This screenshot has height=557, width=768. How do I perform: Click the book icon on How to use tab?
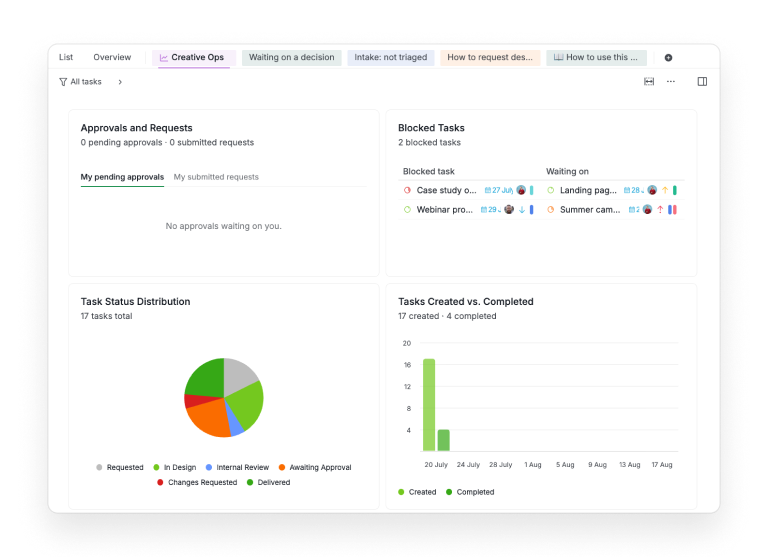coord(558,57)
